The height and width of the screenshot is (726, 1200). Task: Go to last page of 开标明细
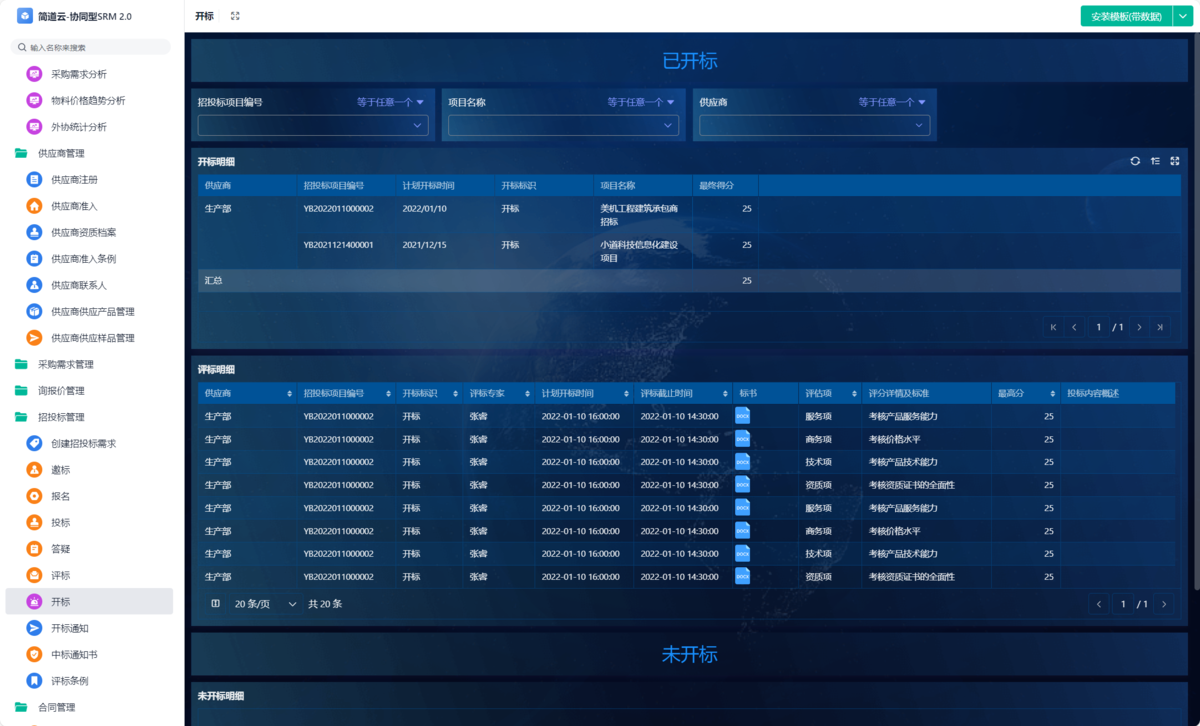pyautogui.click(x=1161, y=327)
